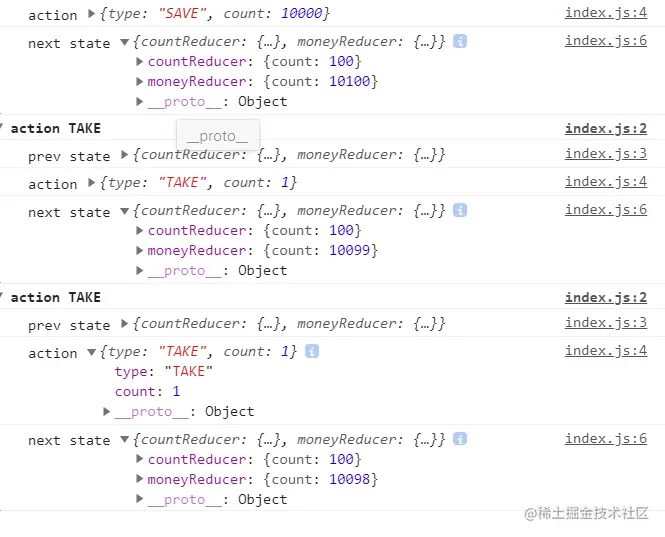Open index.js:6 link beside next state with 10100
The image size is (665, 537).
tap(606, 41)
